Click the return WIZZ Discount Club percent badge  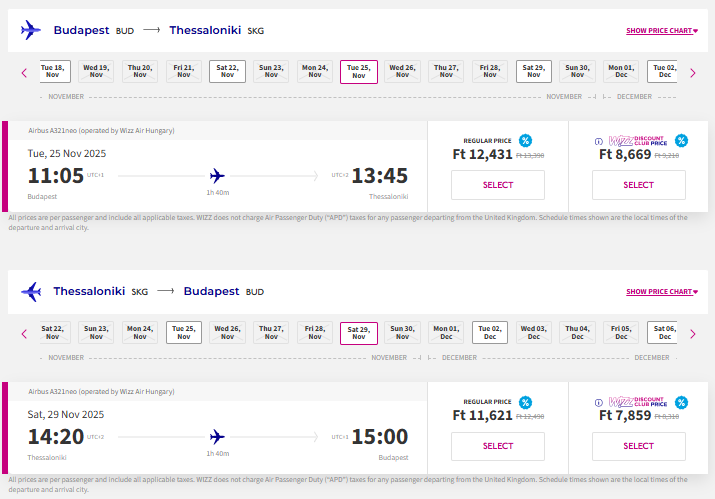click(681, 401)
